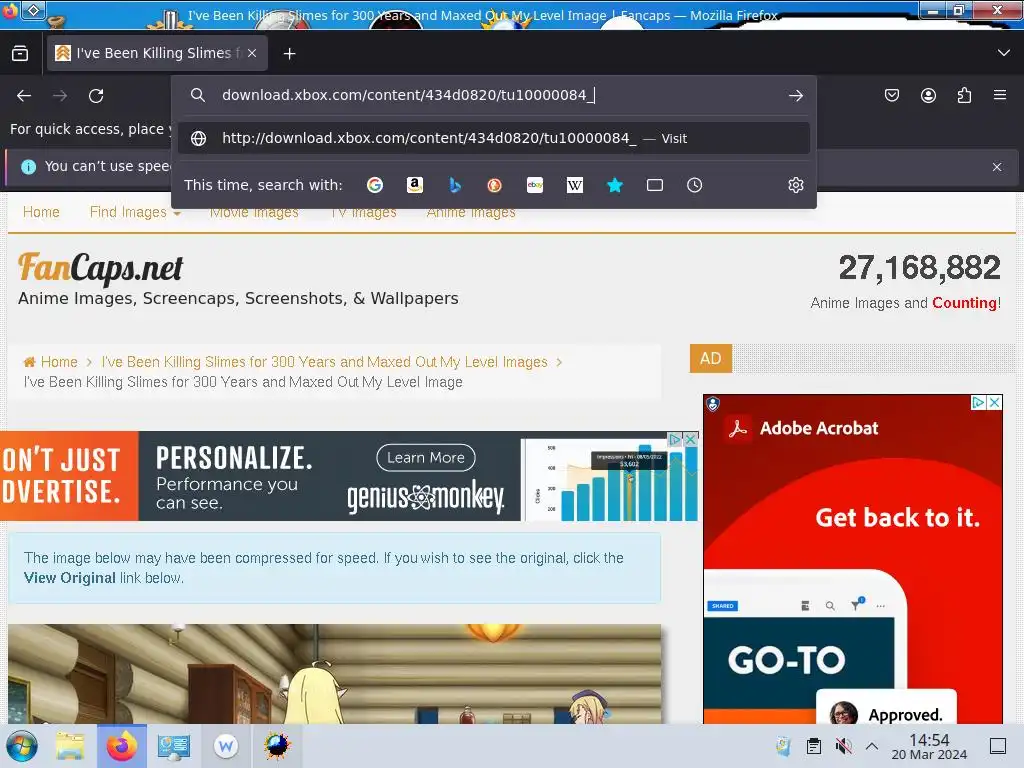Image resolution: width=1024 pixels, height=768 pixels.
Task: Open AdChoices icon on the banner ad
Action: point(675,439)
